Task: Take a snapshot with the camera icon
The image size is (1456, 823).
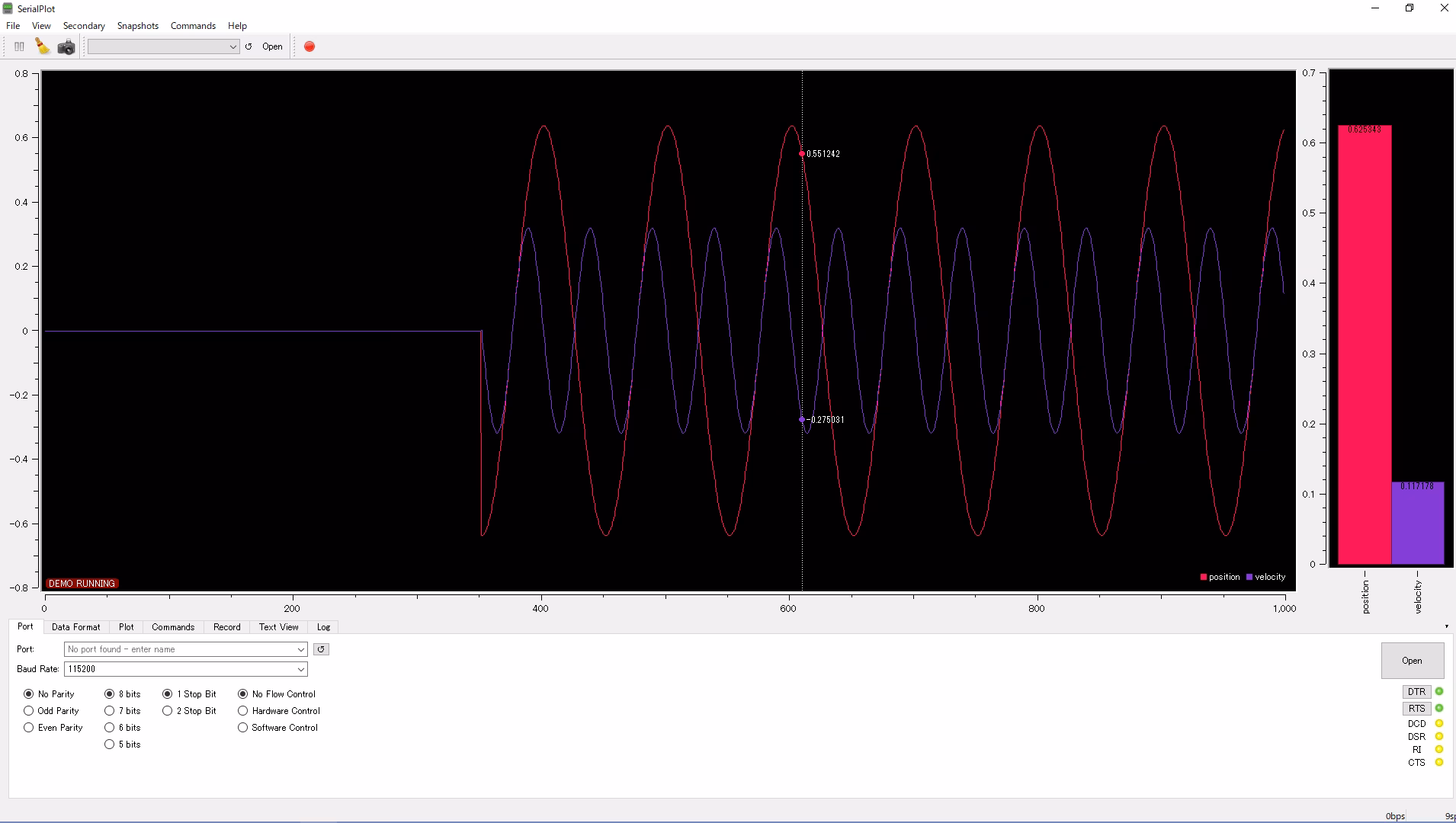Action: point(66,46)
